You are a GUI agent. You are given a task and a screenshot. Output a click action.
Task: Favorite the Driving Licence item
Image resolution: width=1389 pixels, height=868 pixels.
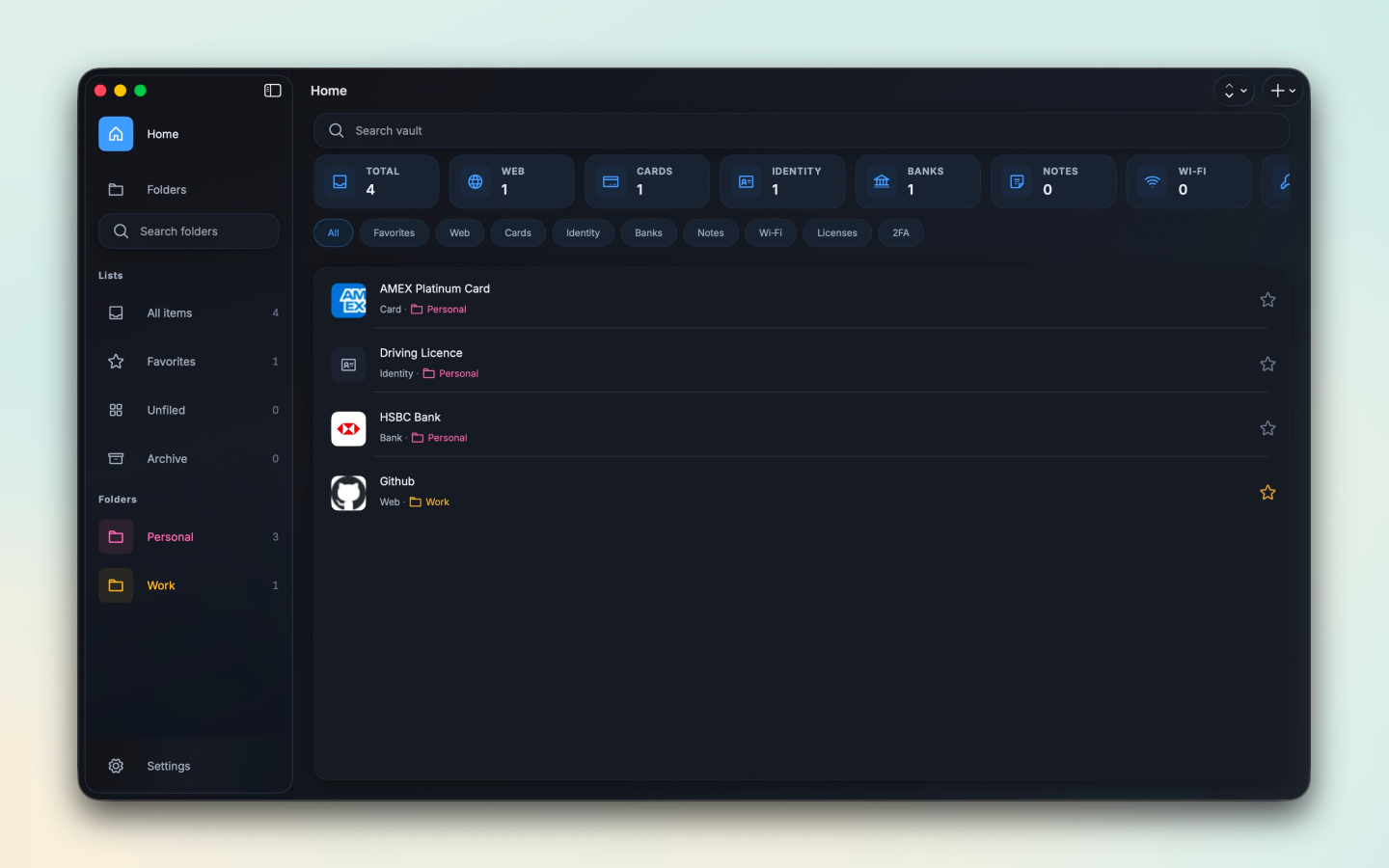tap(1267, 365)
